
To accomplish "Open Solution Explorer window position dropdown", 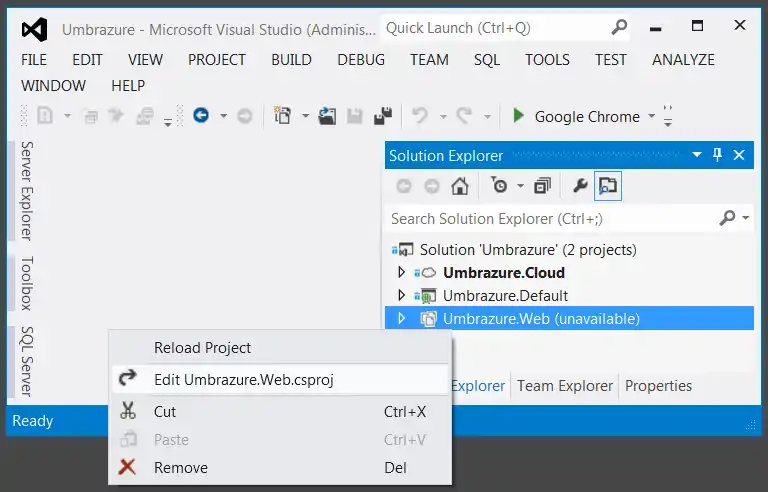I will click(696, 155).
